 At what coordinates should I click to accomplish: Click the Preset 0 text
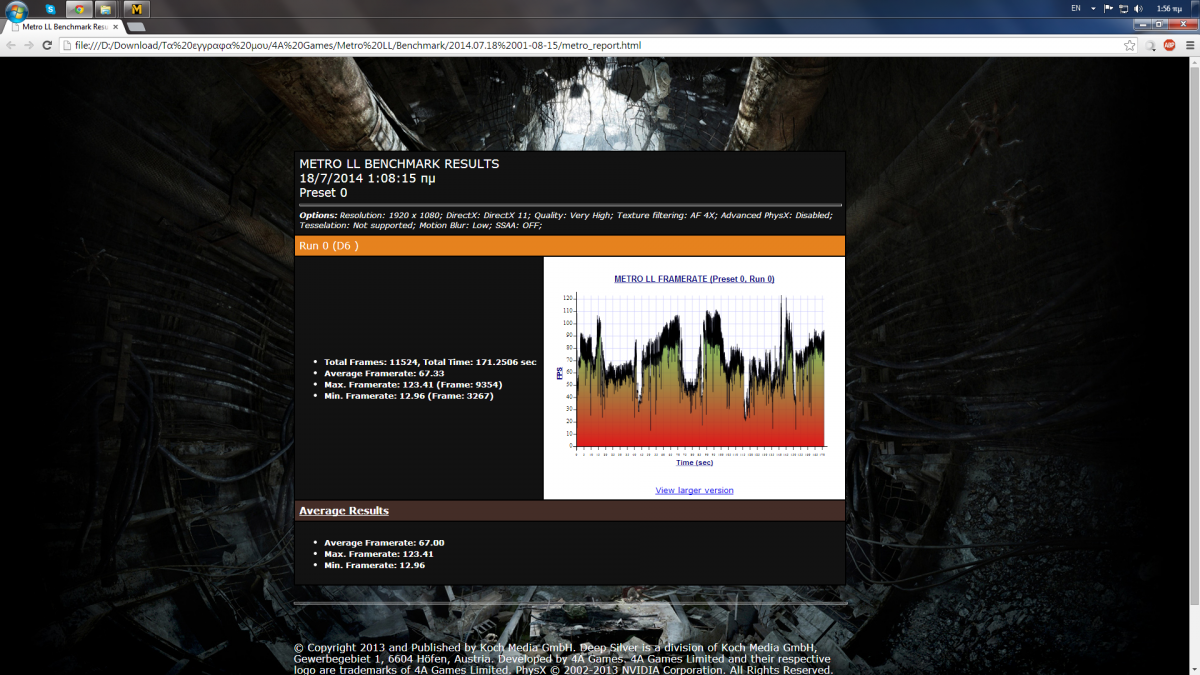(x=323, y=192)
